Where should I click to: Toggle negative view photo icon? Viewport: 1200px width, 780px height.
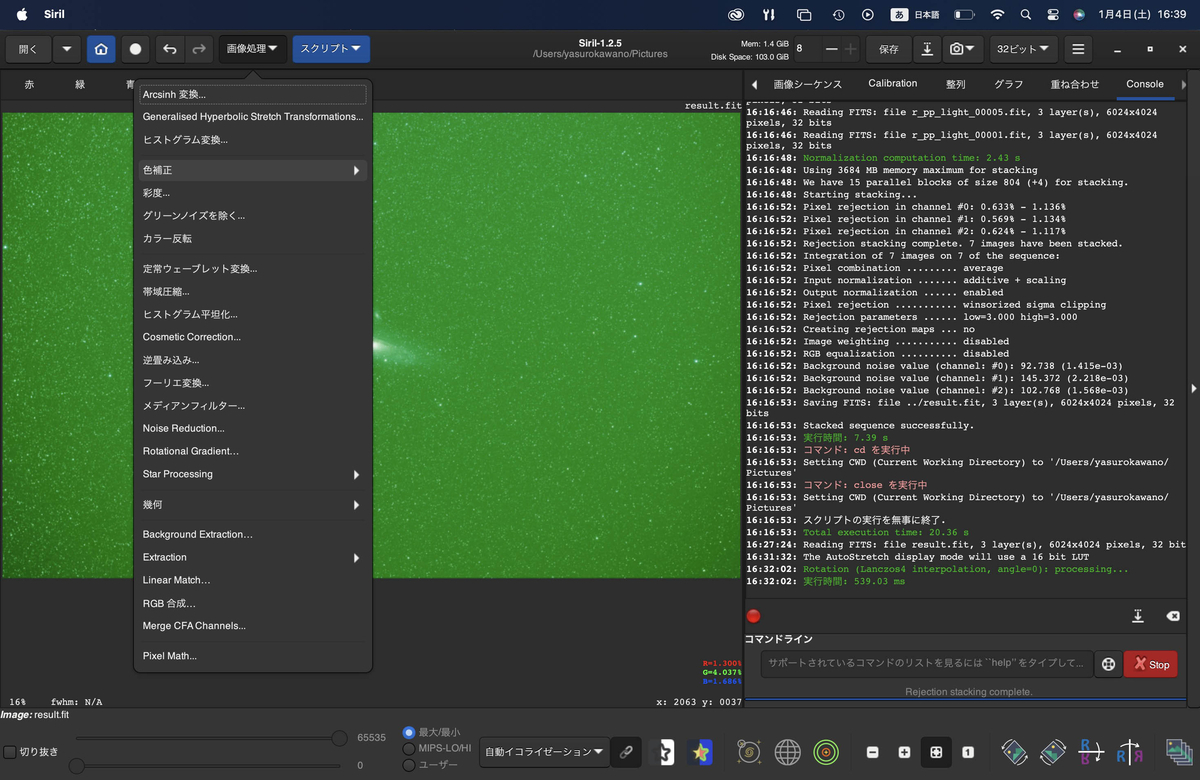click(x=661, y=752)
